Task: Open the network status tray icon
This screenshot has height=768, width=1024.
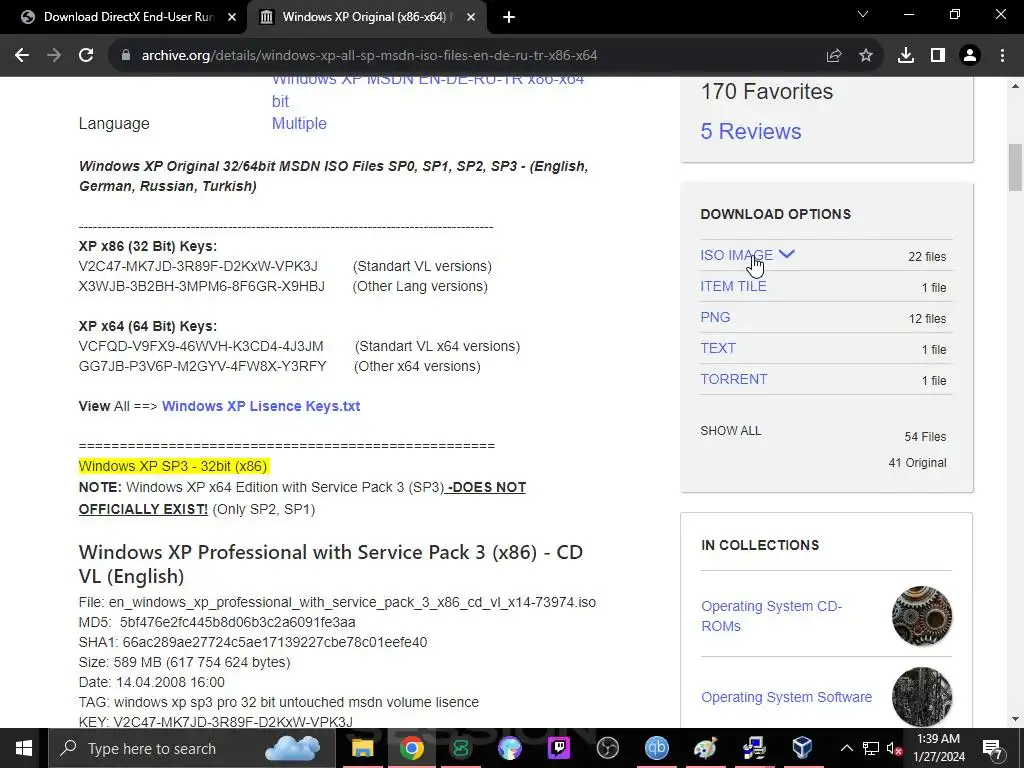Action: pyautogui.click(x=871, y=748)
